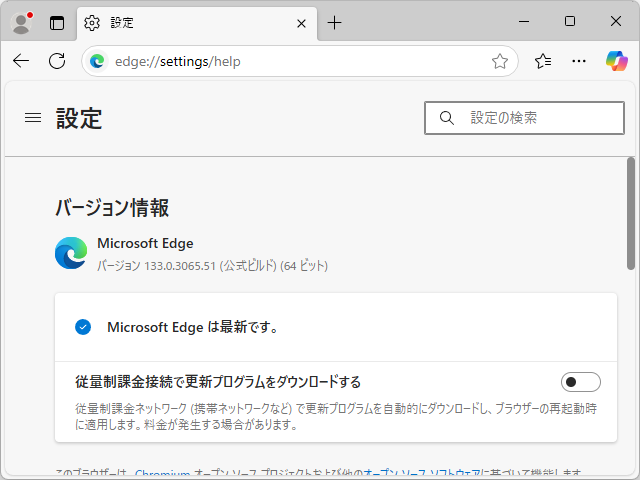
Task: Click the Microsoft Edge は最新です status text
Action: coord(193,327)
